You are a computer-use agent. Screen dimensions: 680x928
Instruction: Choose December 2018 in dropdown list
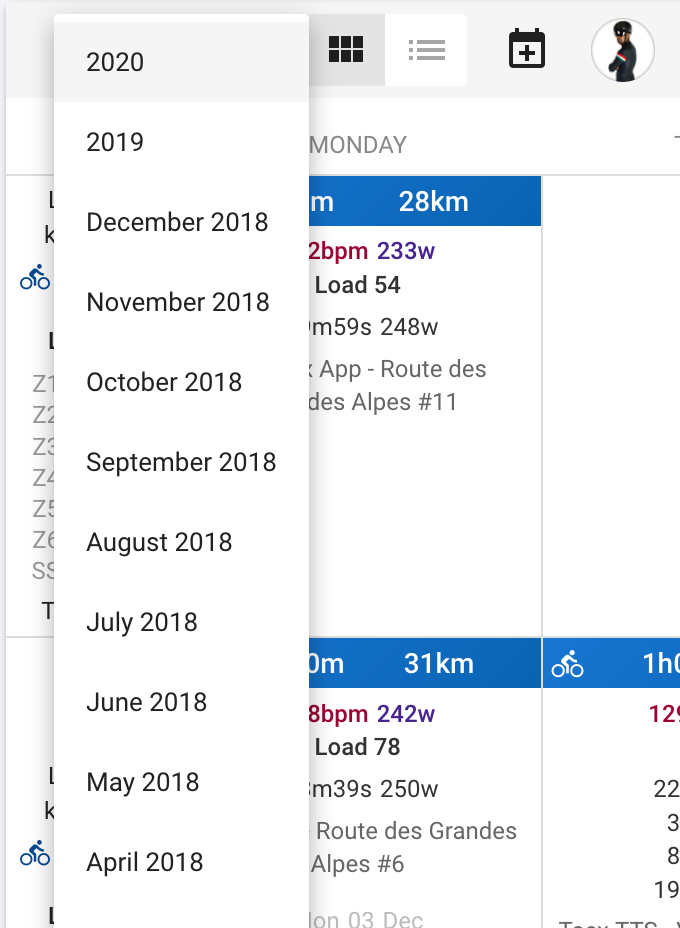[x=181, y=222]
